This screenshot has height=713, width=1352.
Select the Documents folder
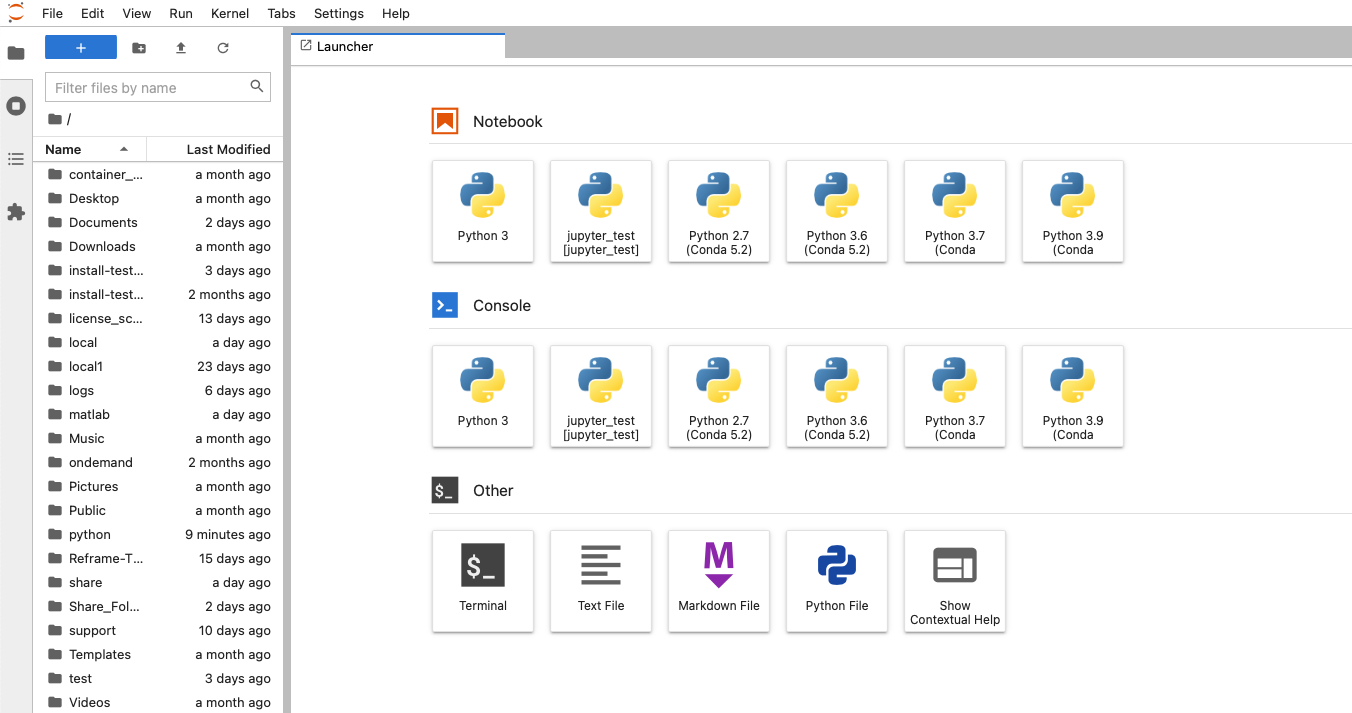click(158, 222)
